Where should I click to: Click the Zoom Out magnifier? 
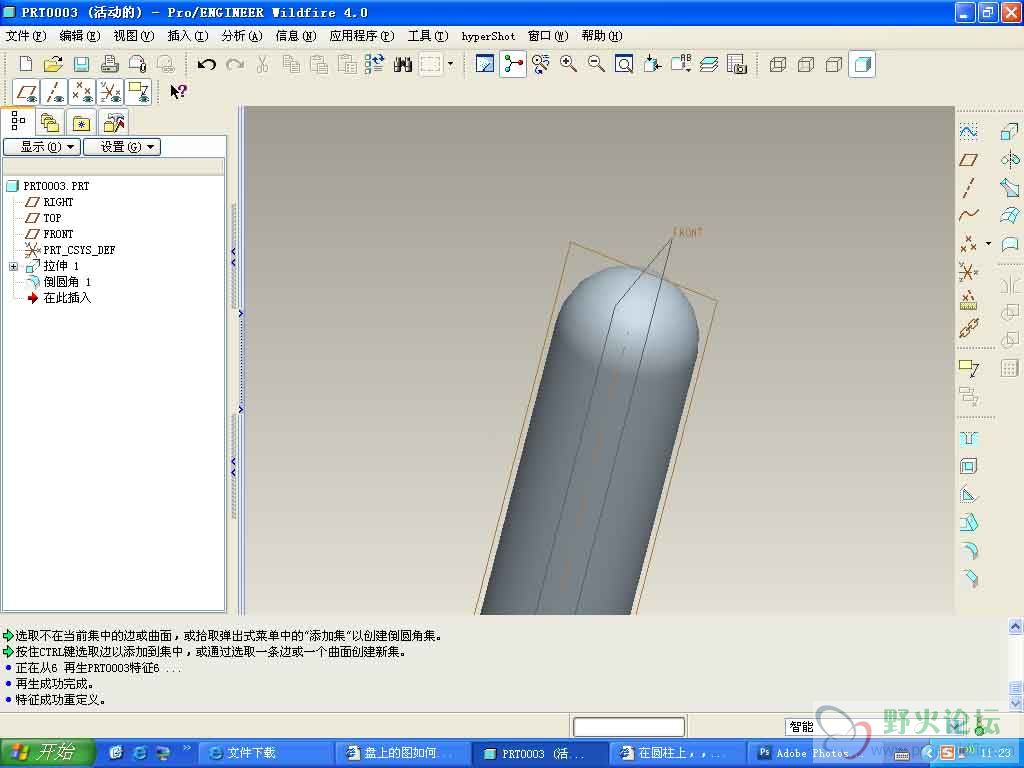click(596, 64)
